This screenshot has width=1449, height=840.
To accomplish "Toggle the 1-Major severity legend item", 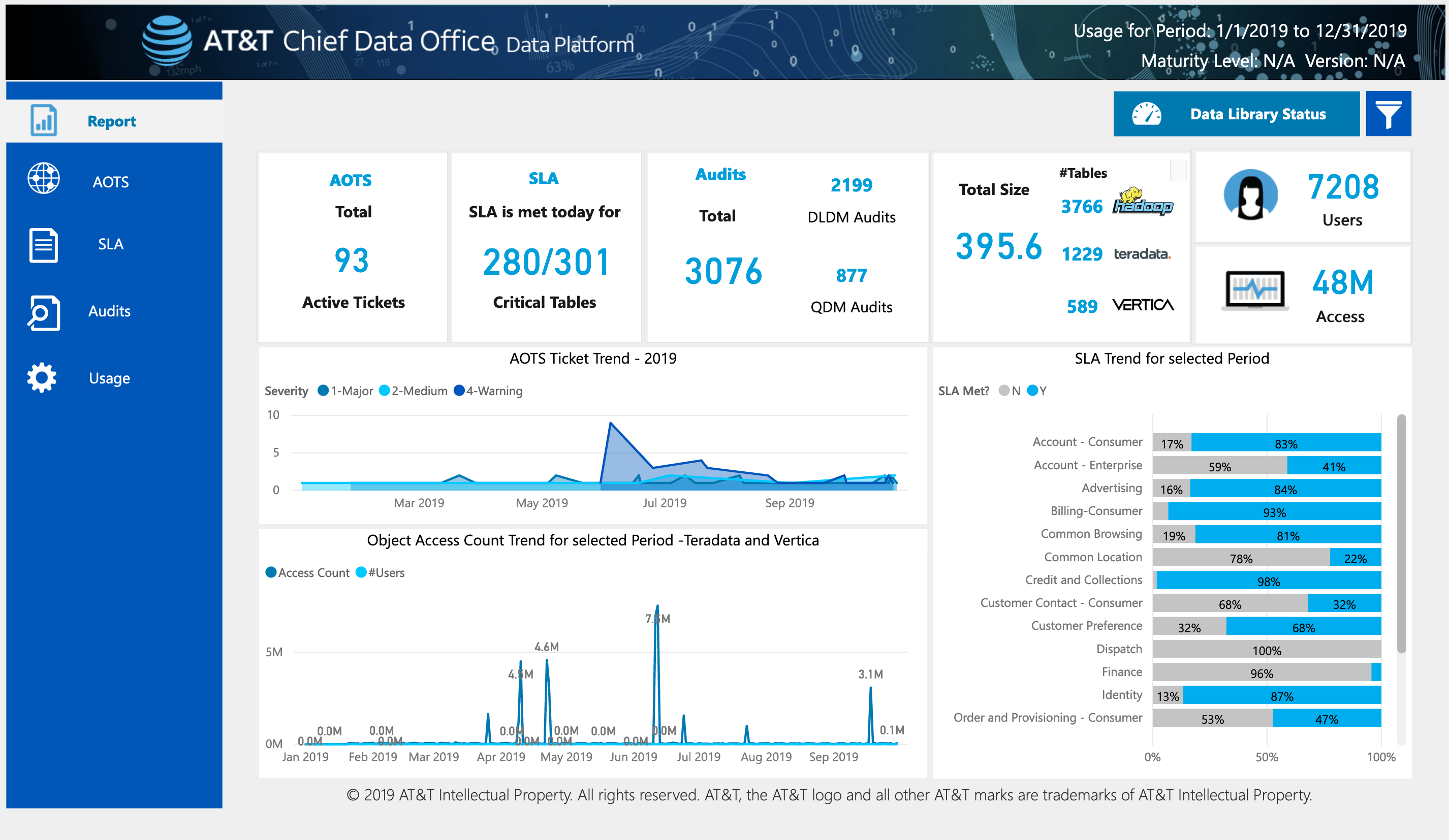I will coord(346,391).
